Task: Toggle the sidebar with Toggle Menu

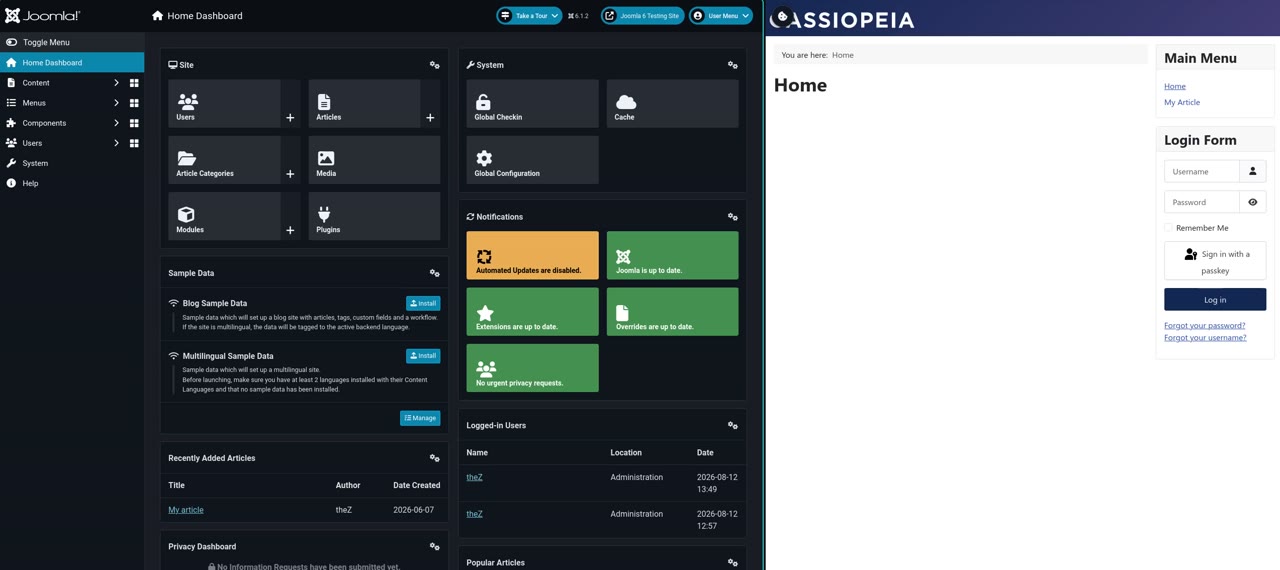Action: pyautogui.click(x=72, y=42)
